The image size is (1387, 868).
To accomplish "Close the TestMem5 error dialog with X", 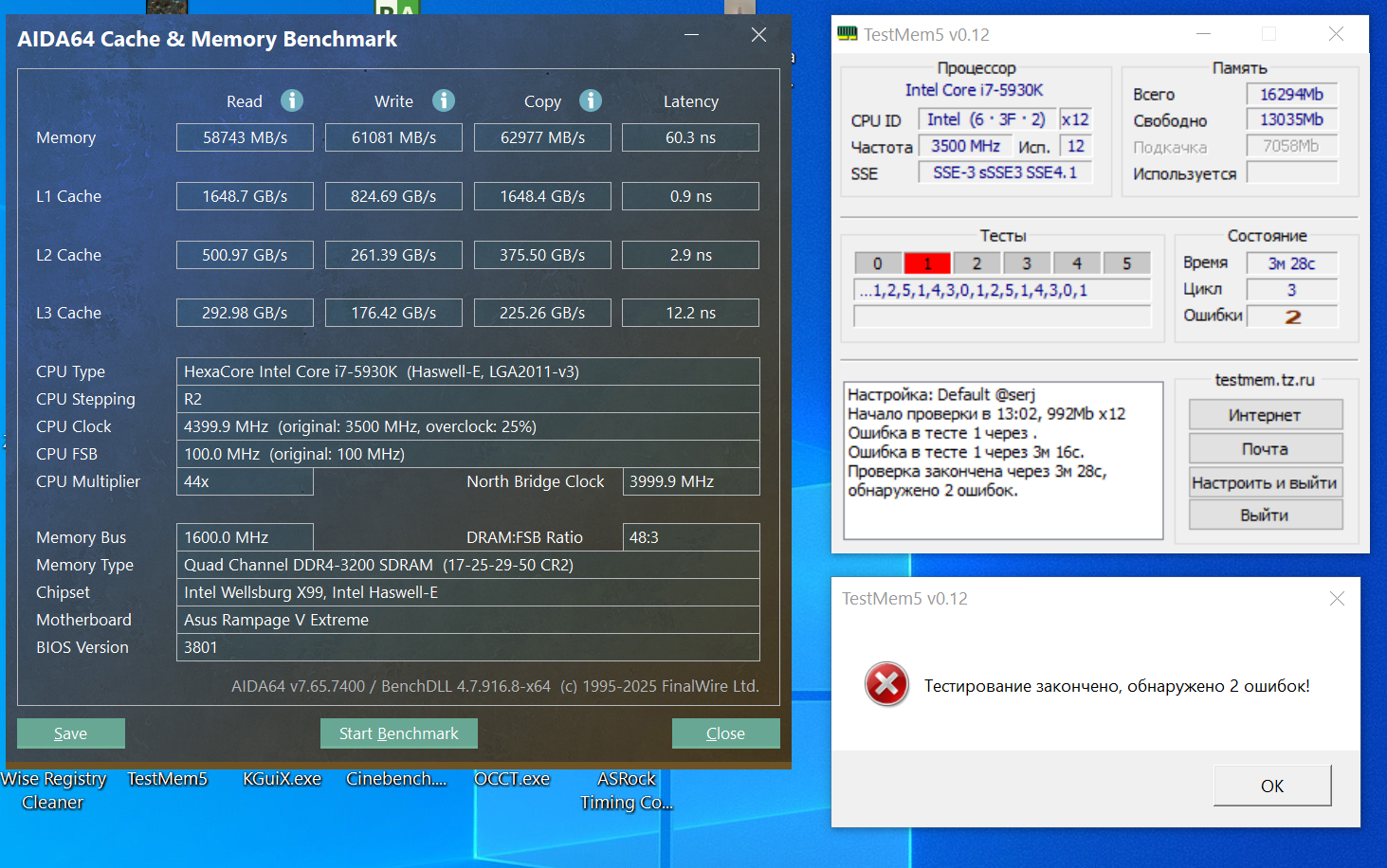I will (x=1337, y=599).
